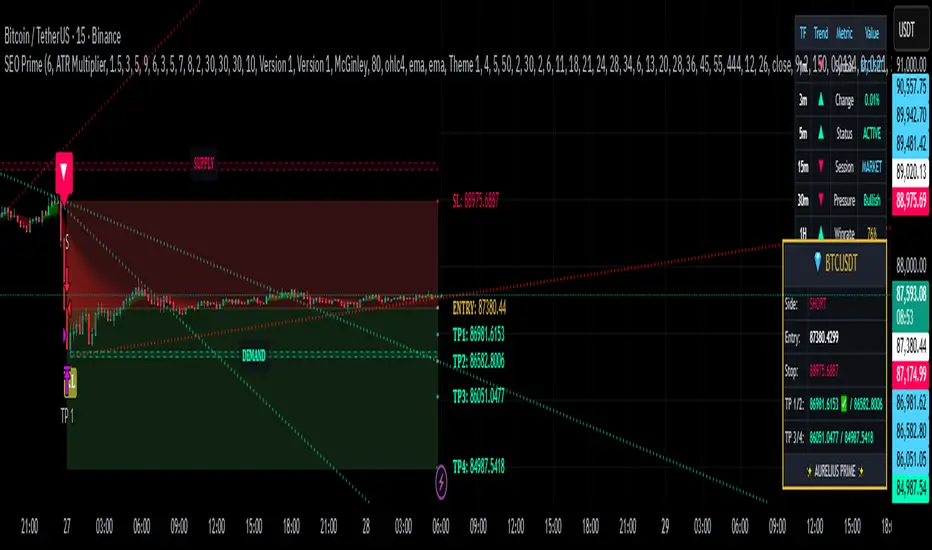Screen dimensions: 932x550
Task: Click the TP3: 86051.0477 label
Action: click(x=478, y=397)
